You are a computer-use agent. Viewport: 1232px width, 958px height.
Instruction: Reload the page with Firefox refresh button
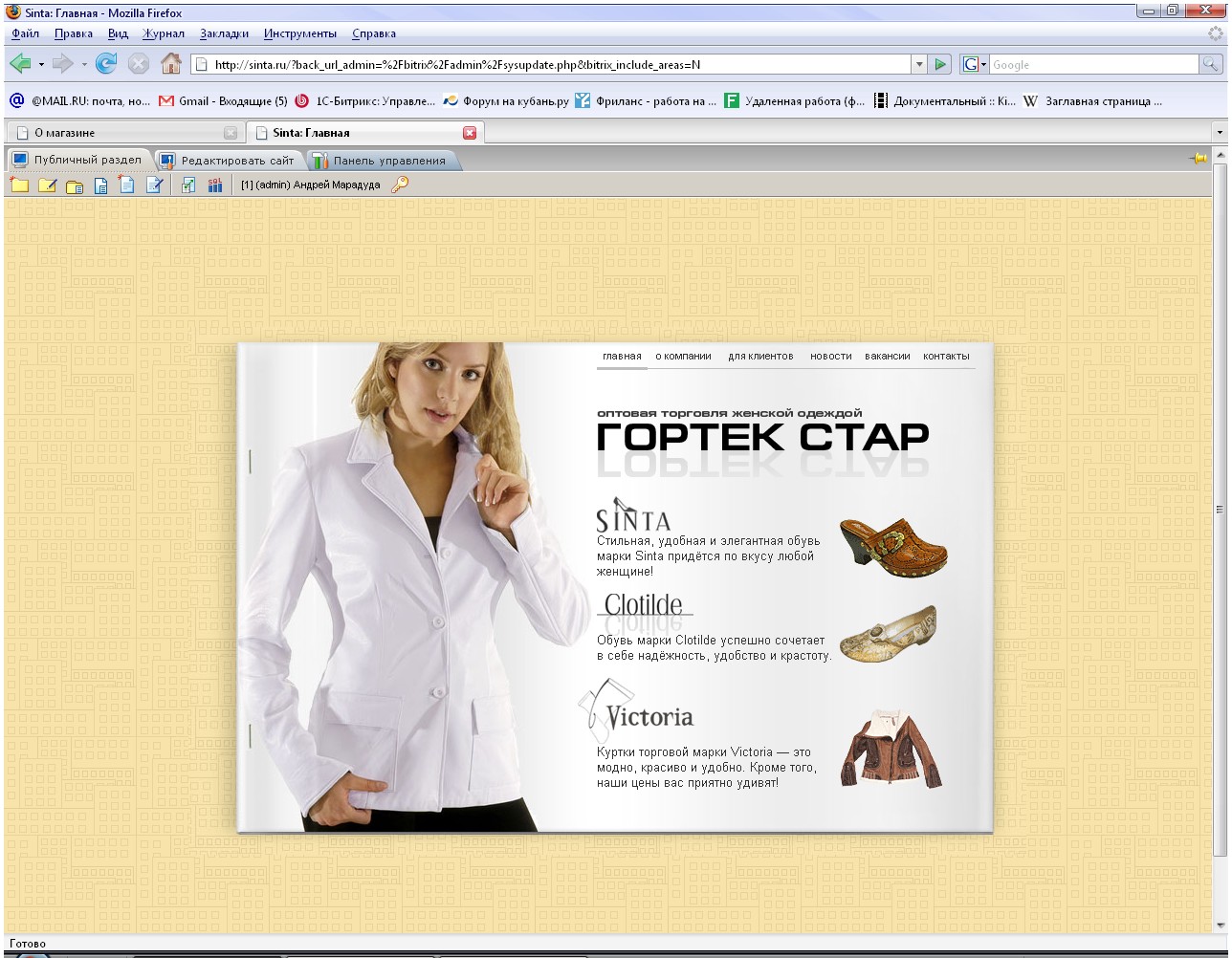click(x=106, y=64)
